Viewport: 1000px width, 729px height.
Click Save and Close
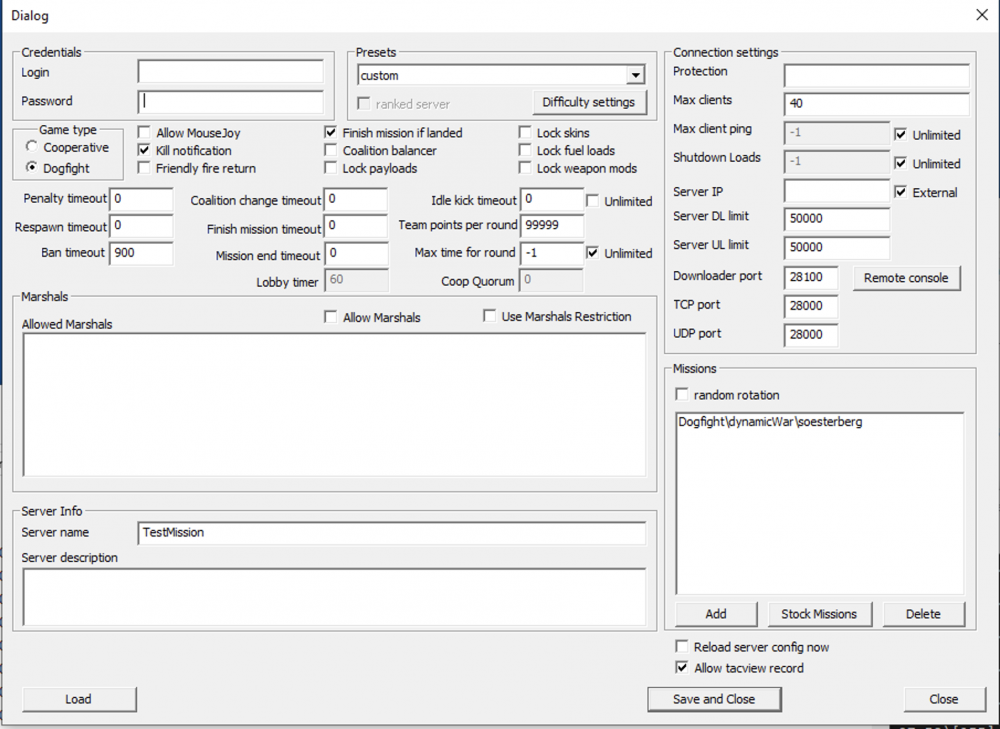[x=714, y=699]
